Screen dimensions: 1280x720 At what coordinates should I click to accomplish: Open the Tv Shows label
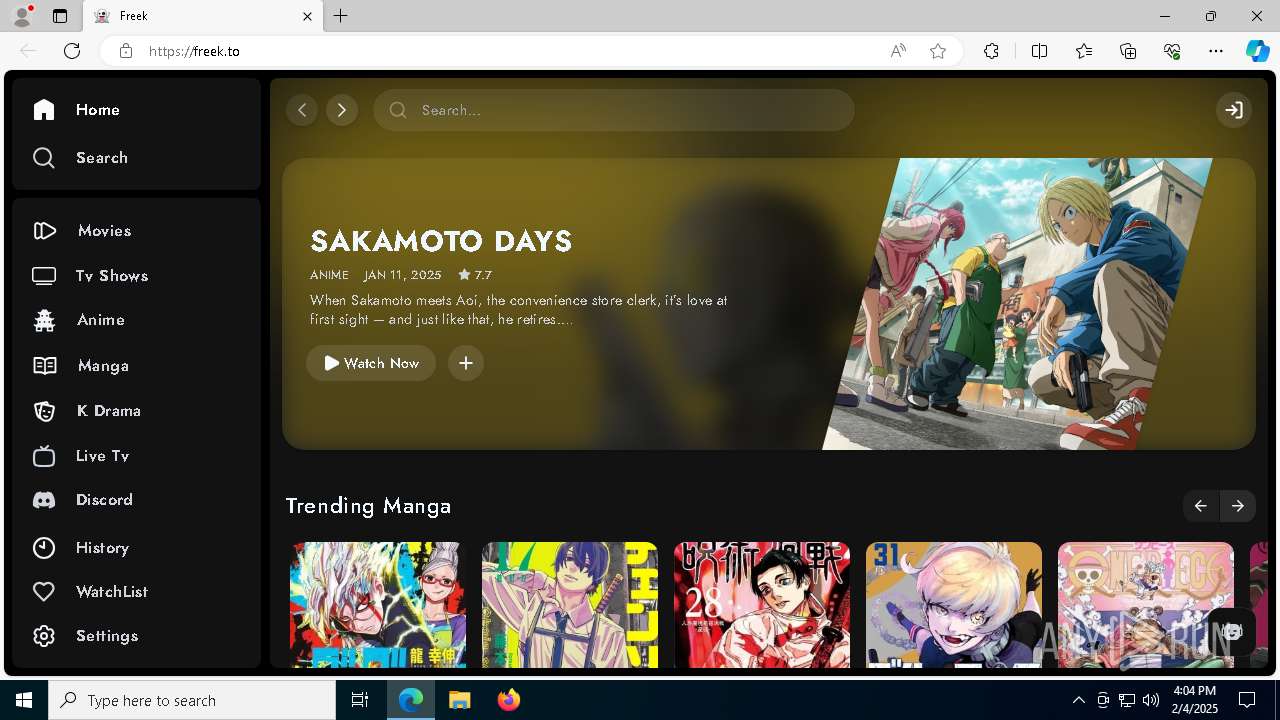coord(112,276)
